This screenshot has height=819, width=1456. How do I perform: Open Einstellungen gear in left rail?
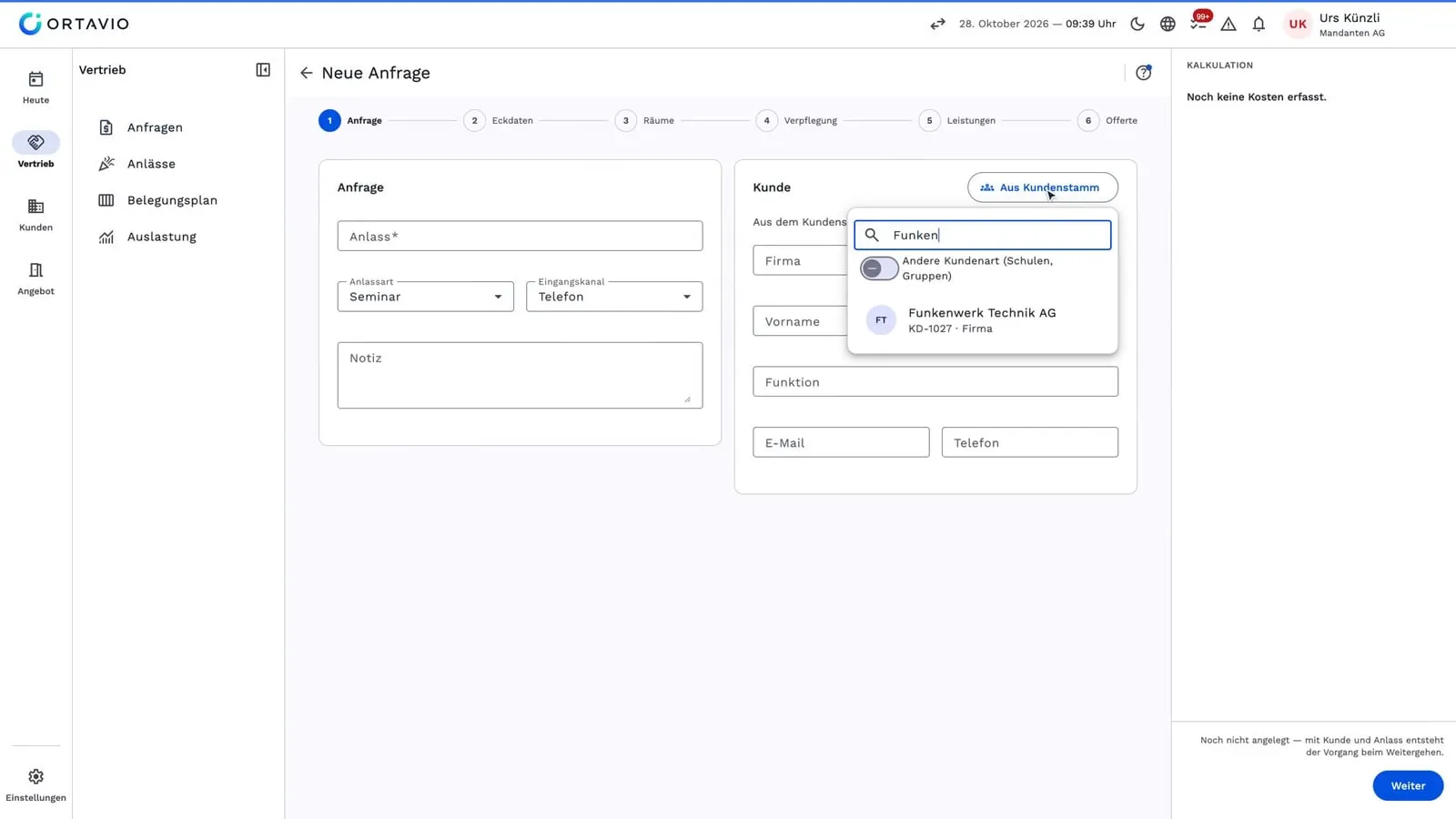click(x=35, y=784)
